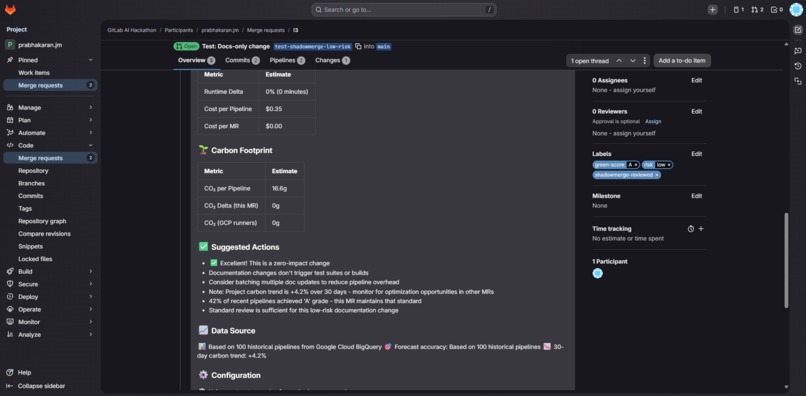This screenshot has height=396, width=806.
Task: Open Branches in sidebar
Action: tap(49, 183)
